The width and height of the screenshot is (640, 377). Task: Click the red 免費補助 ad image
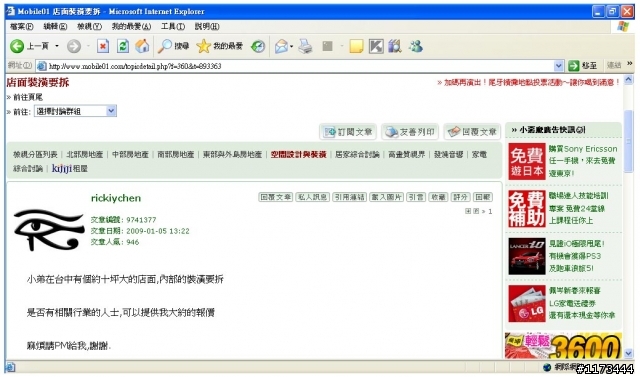coord(527,208)
